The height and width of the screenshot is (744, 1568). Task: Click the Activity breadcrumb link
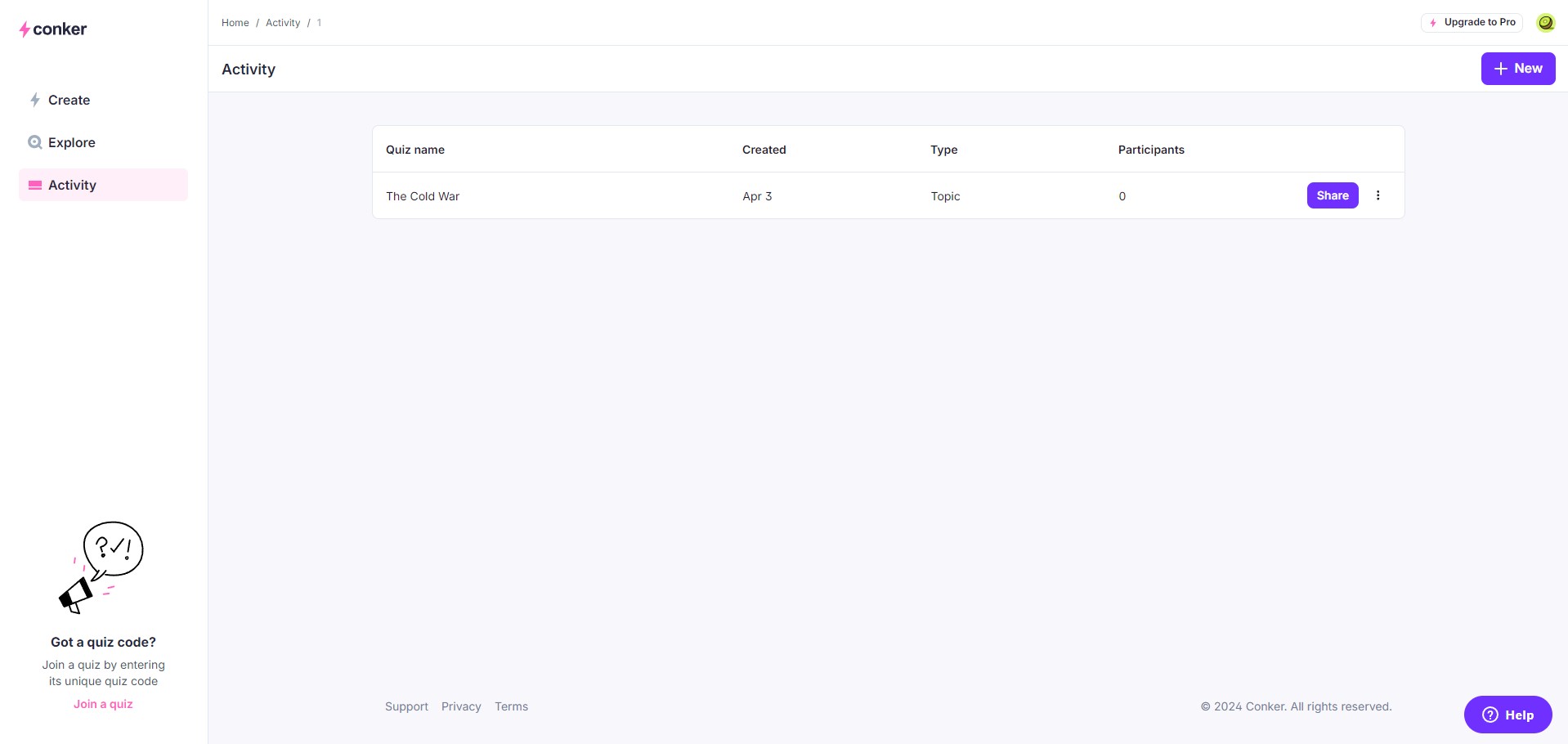pos(283,23)
